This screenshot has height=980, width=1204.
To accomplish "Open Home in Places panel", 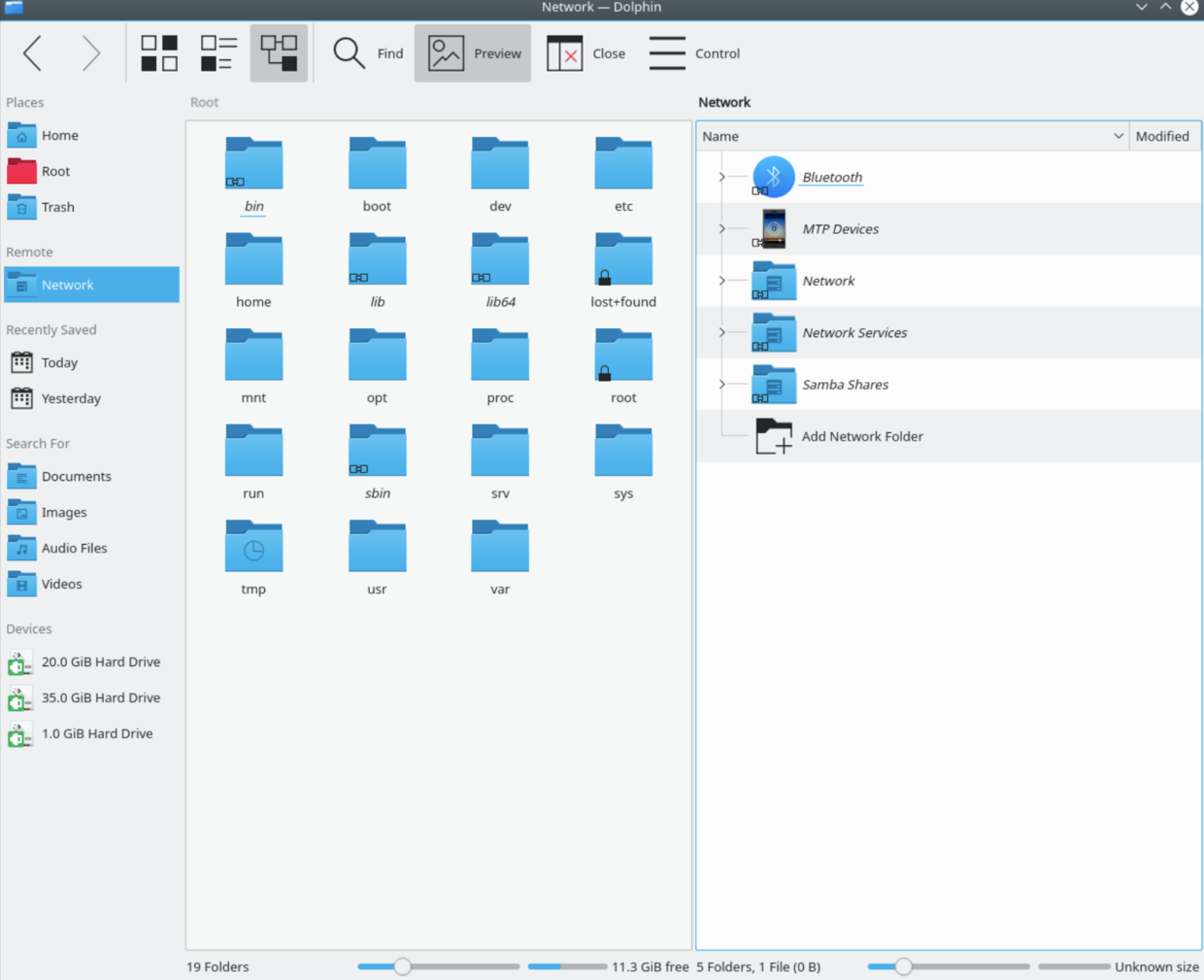I will point(91,136).
